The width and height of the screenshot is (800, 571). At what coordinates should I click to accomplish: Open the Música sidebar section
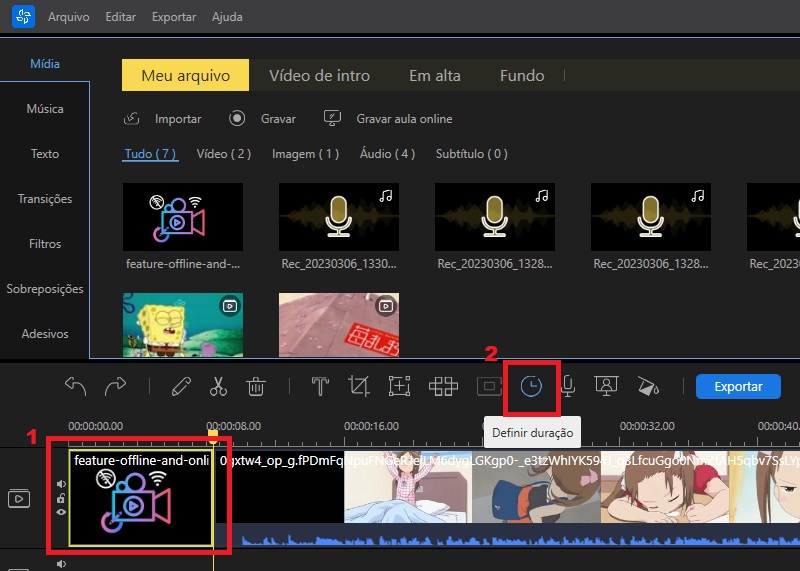[45, 109]
